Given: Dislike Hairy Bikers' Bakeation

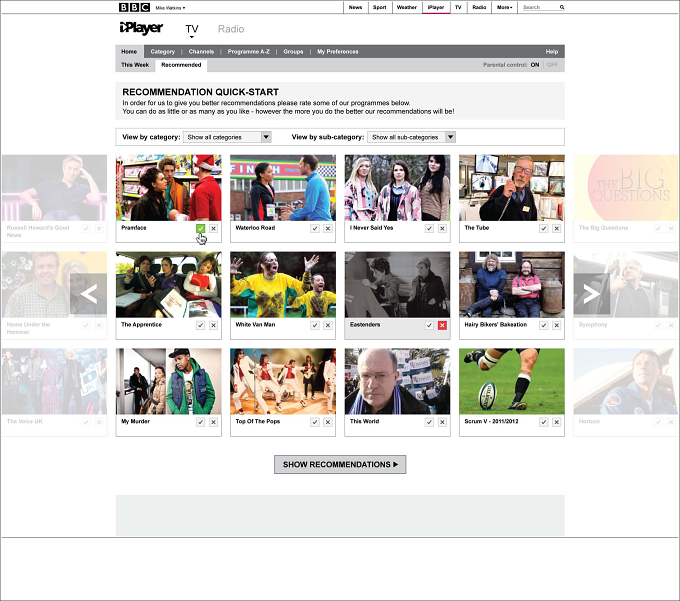Looking at the screenshot, I should [x=557, y=325].
